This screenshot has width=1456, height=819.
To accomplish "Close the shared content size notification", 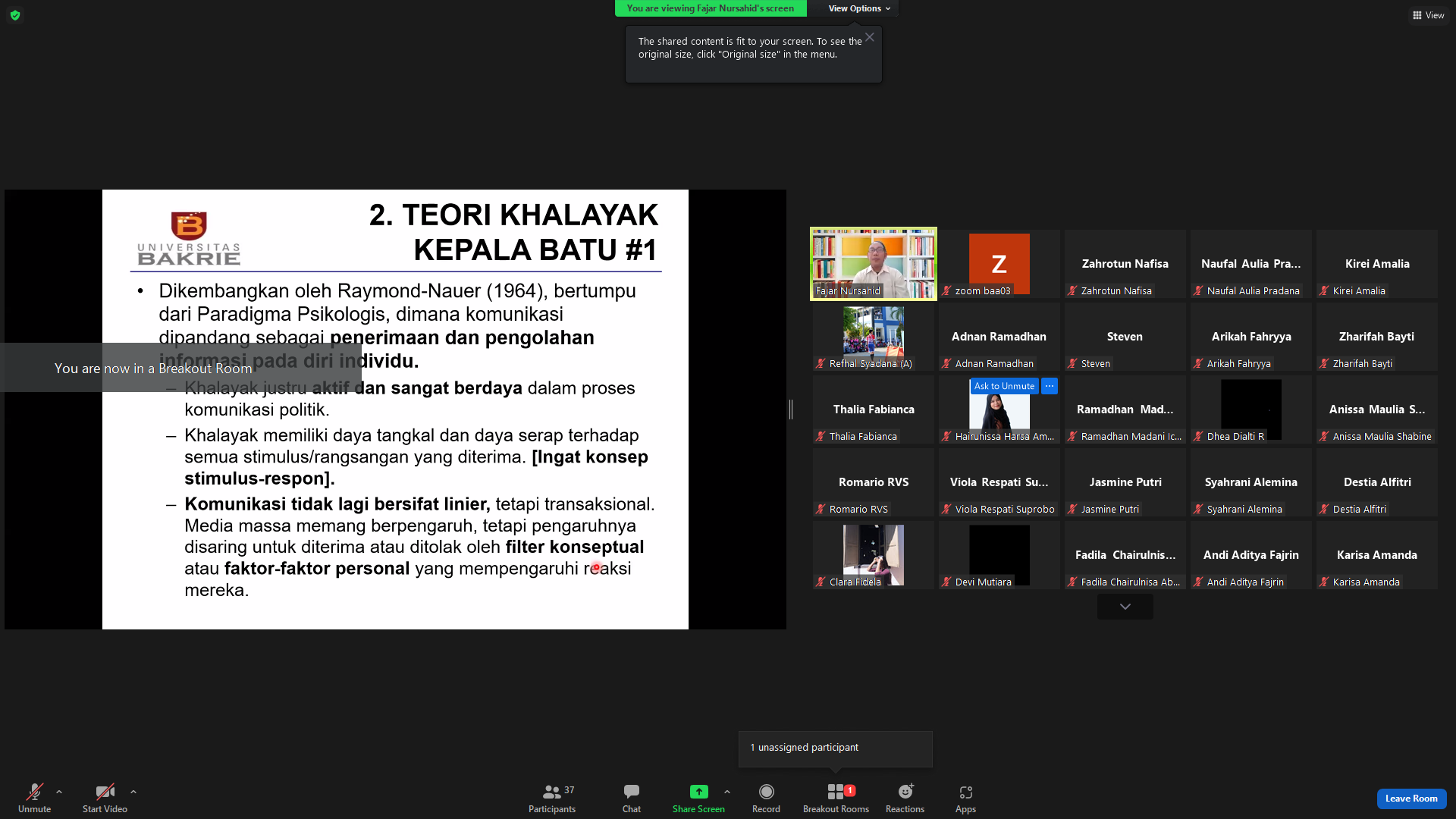I will click(870, 37).
